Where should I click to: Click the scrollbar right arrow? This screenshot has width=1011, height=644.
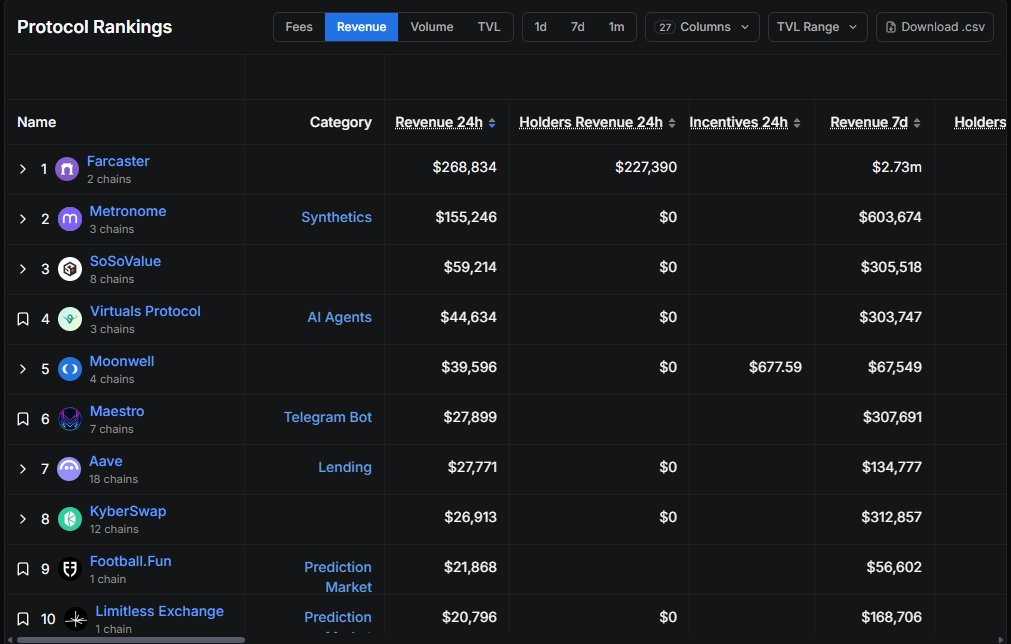click(x=1000, y=640)
